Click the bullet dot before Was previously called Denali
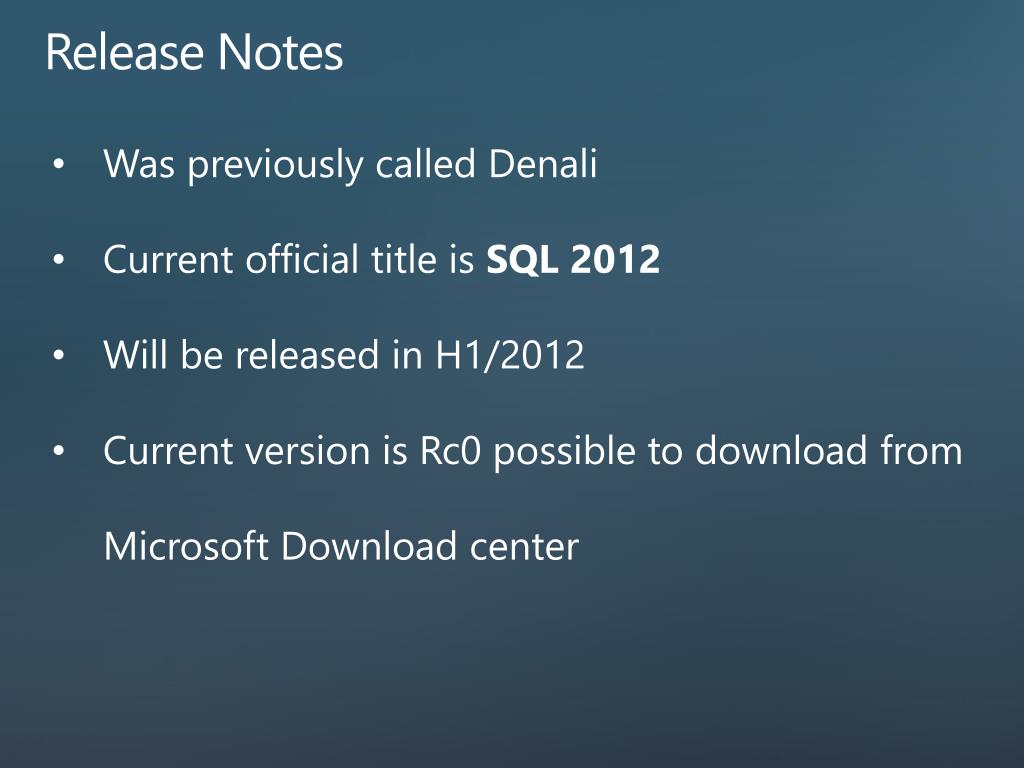This screenshot has height=768, width=1024. pyautogui.click(x=59, y=165)
